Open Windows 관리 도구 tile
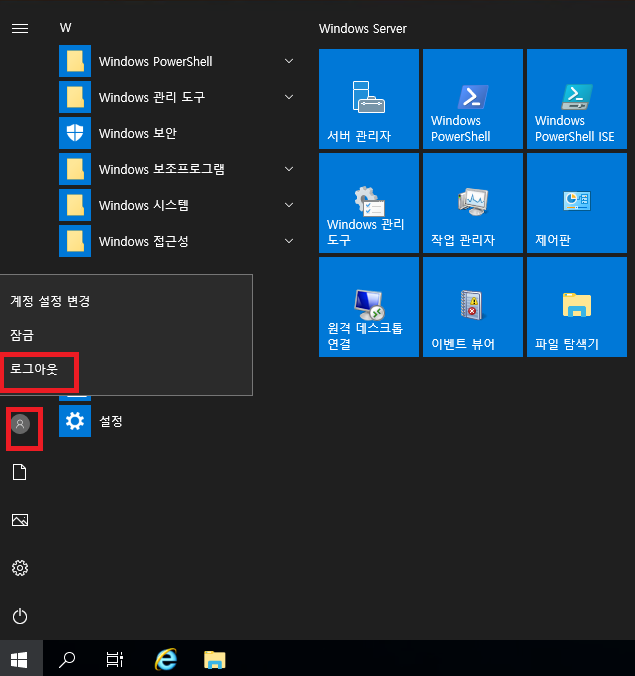Screen dimensions: 635x676 click(369, 203)
